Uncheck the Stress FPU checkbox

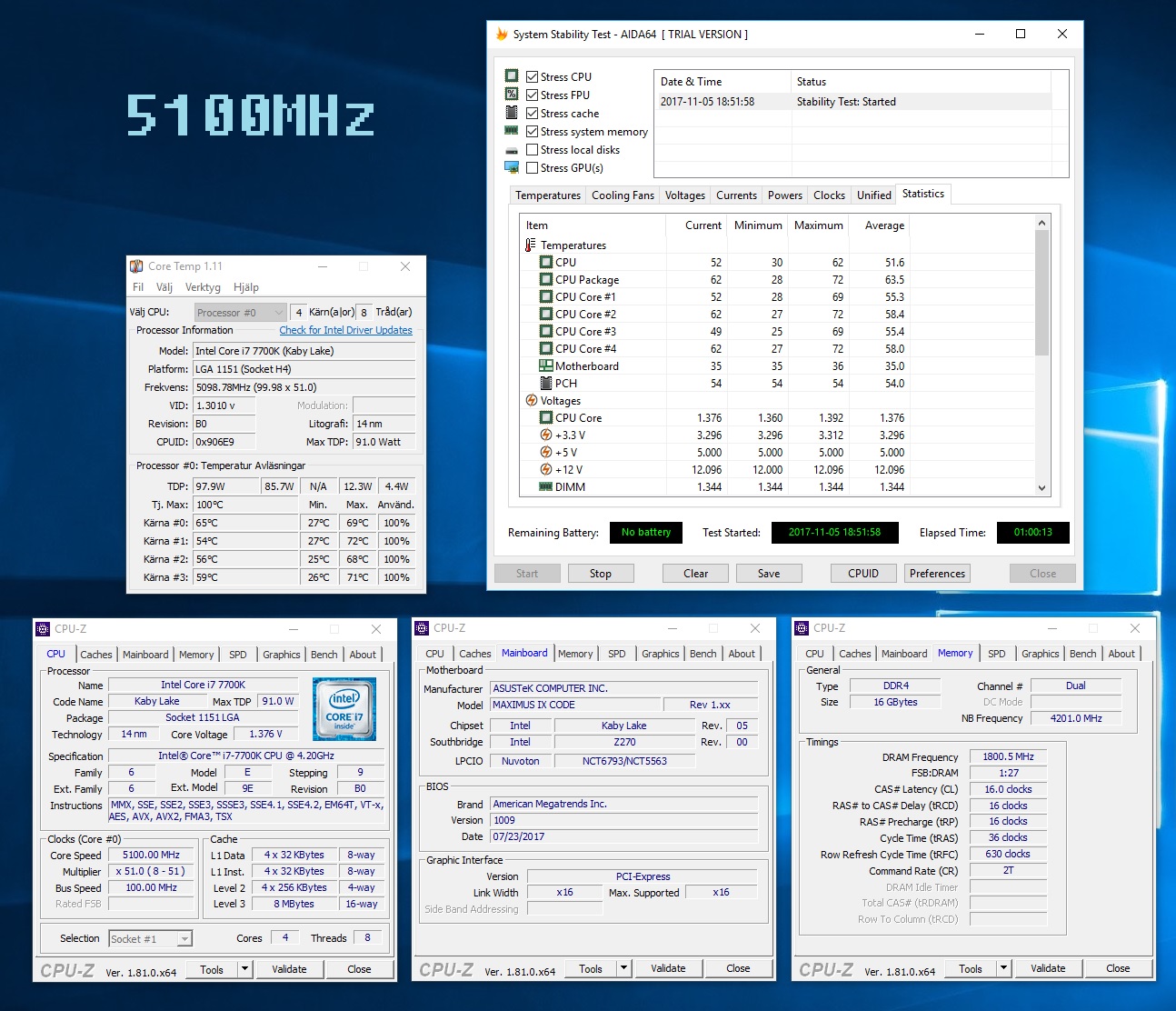click(x=533, y=95)
